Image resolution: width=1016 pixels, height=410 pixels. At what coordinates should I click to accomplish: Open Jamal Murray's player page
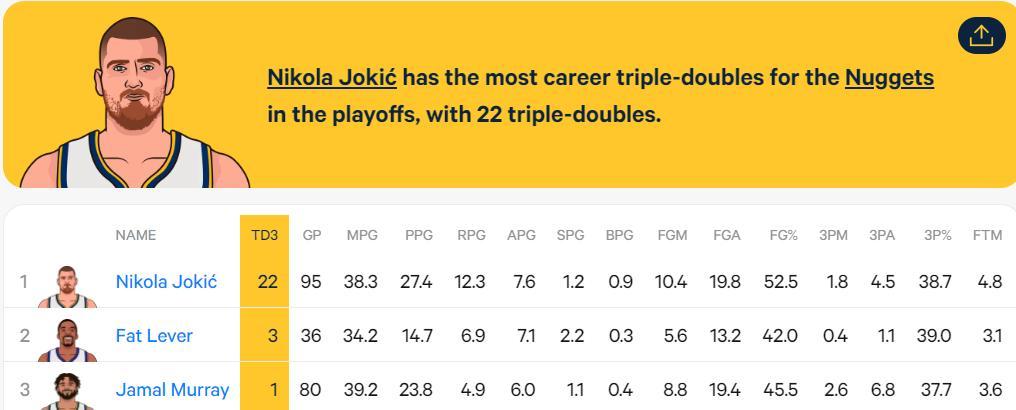[x=172, y=390]
